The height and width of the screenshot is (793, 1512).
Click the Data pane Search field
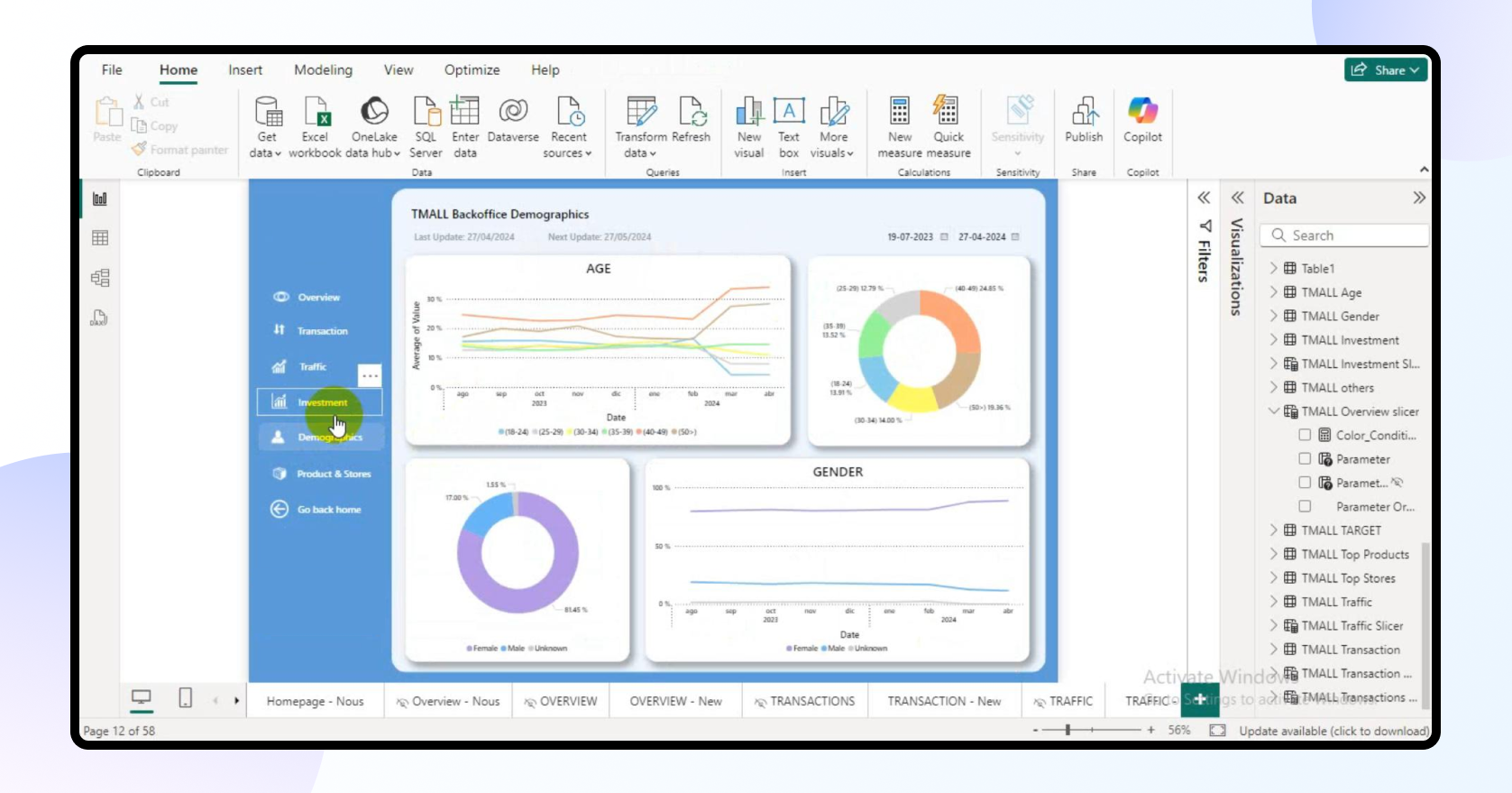pyautogui.click(x=1345, y=235)
